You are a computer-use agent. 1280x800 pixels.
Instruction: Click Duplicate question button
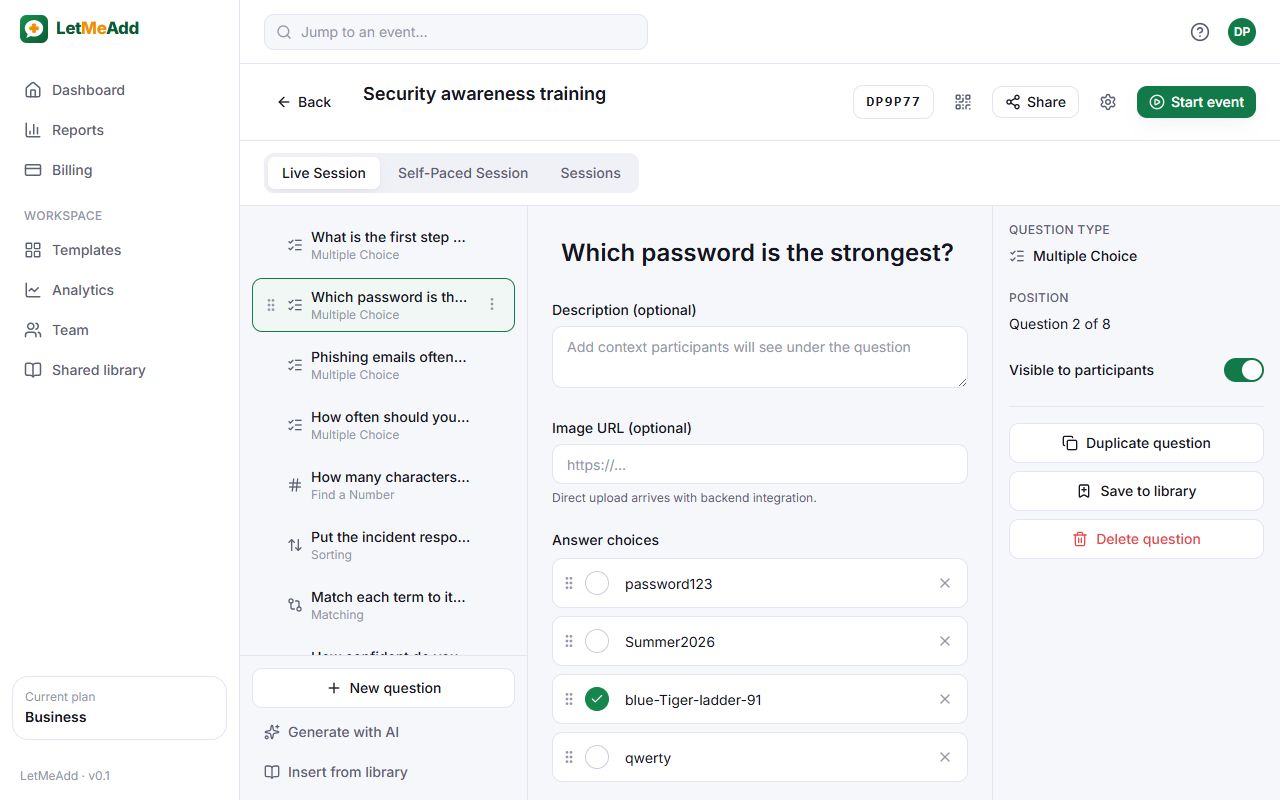click(1136, 443)
